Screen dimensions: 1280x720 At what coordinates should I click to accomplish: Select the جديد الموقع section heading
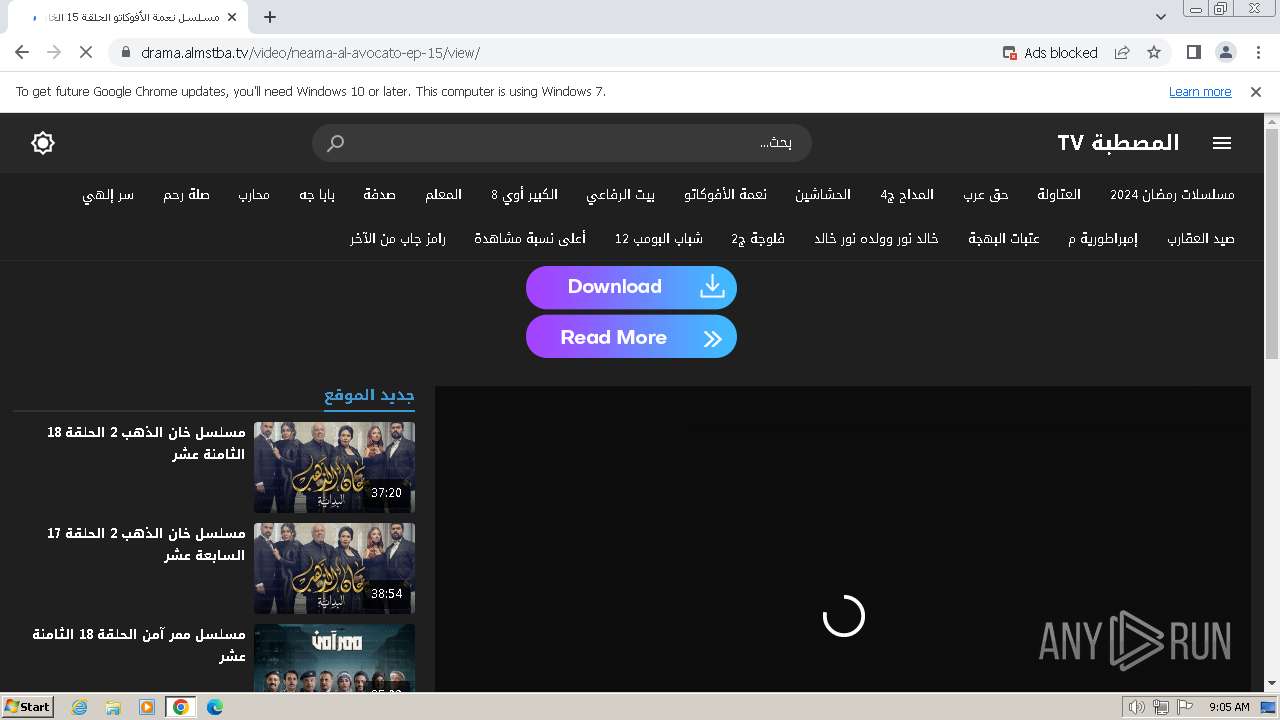(x=369, y=396)
